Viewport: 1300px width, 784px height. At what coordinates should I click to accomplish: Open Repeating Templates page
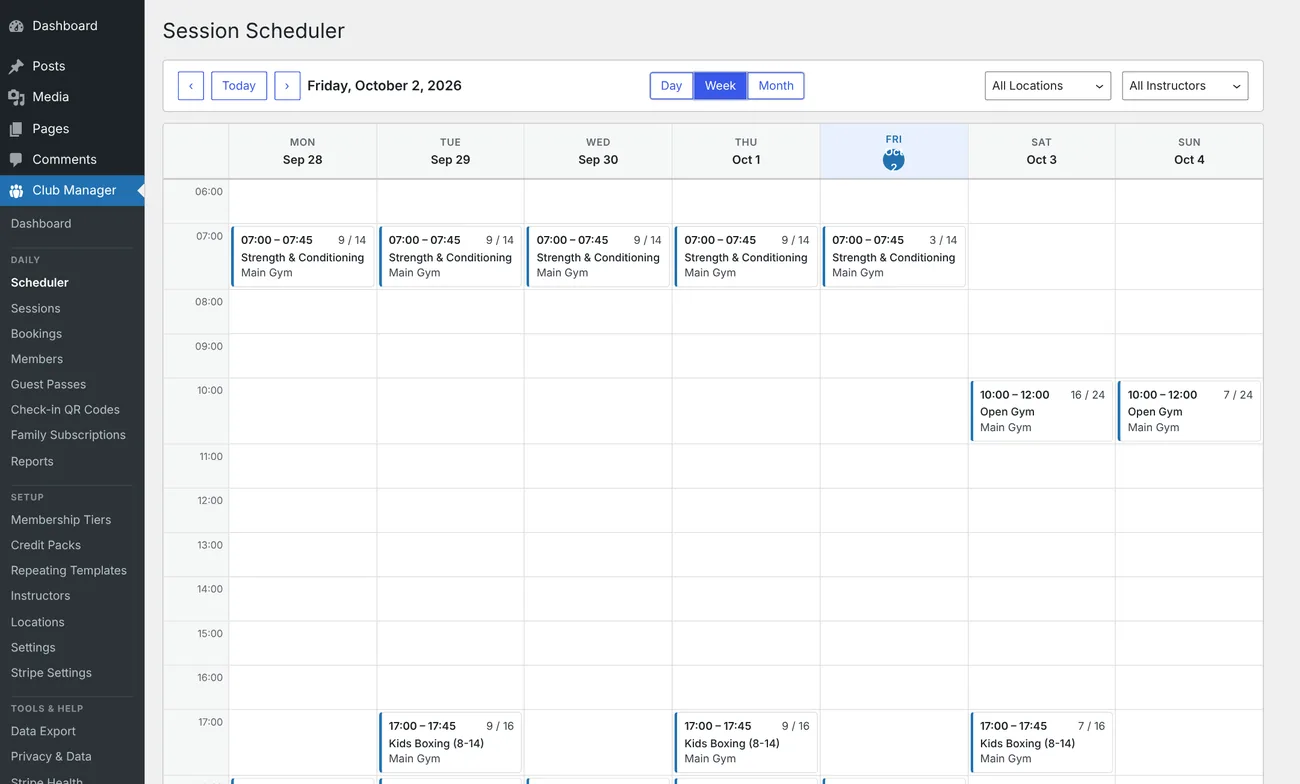pos(69,571)
